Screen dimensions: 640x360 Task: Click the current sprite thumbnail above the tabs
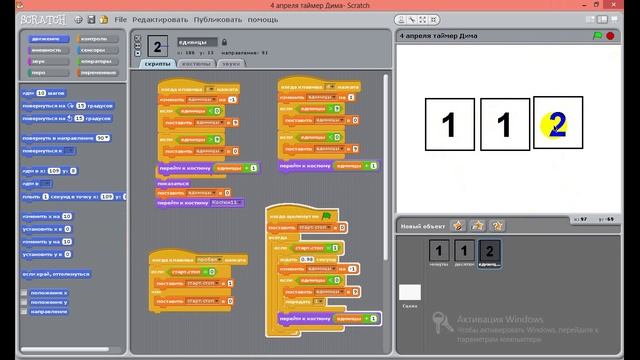(158, 47)
